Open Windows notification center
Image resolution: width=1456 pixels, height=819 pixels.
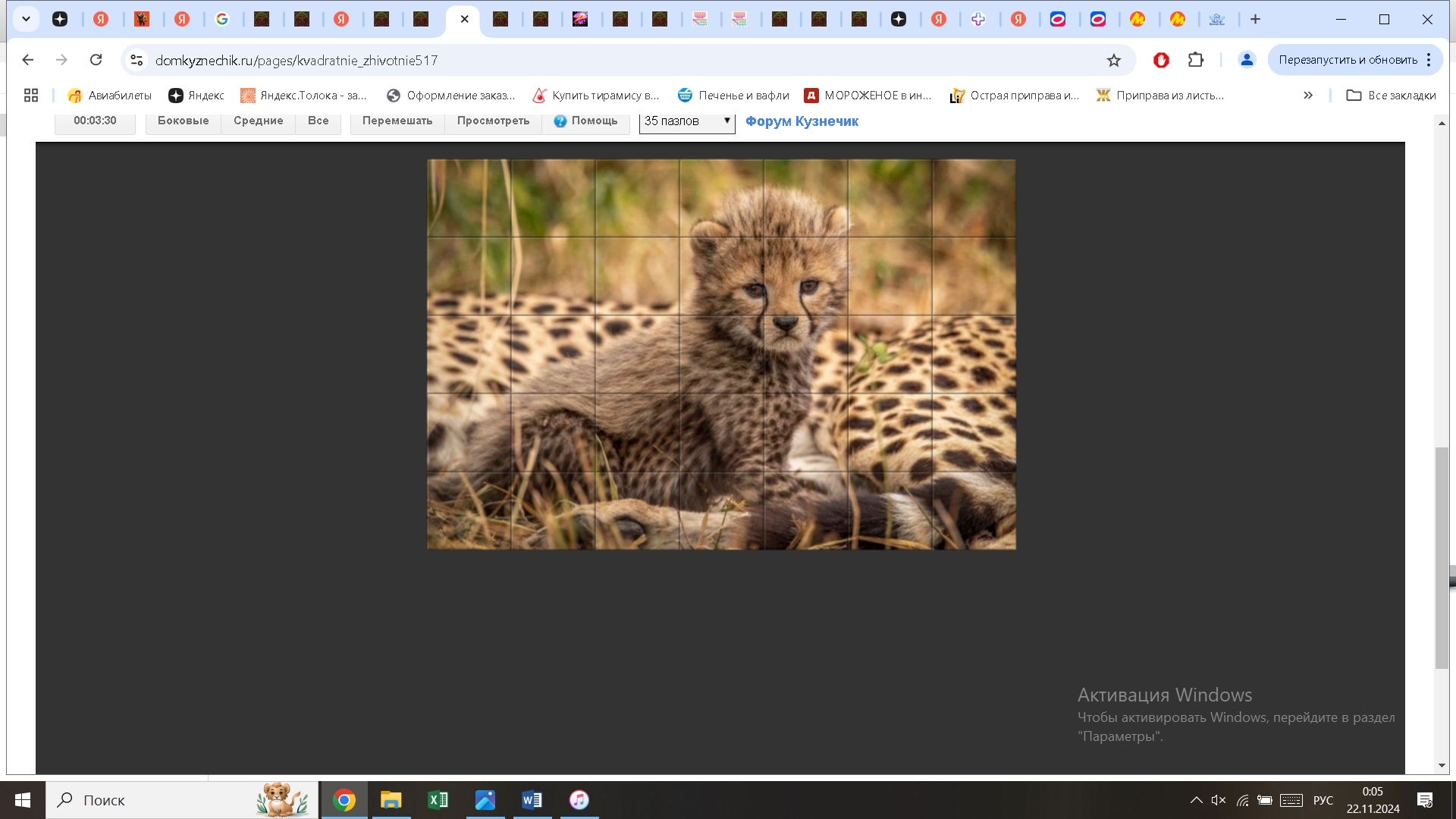click(x=1425, y=800)
